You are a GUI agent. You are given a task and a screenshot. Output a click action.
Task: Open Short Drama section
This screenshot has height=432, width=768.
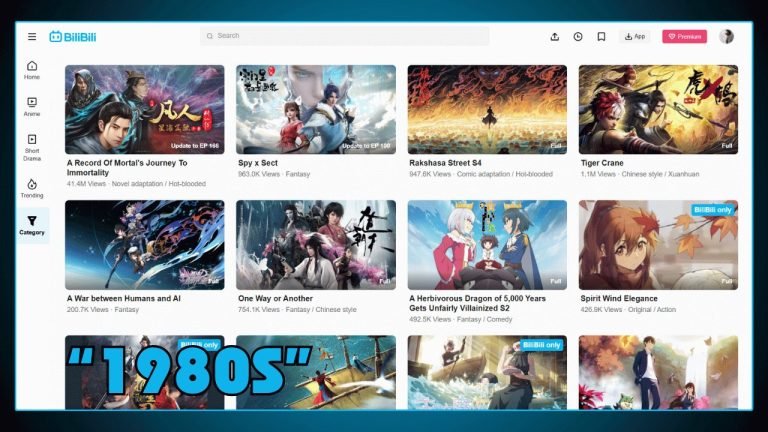[x=32, y=145]
